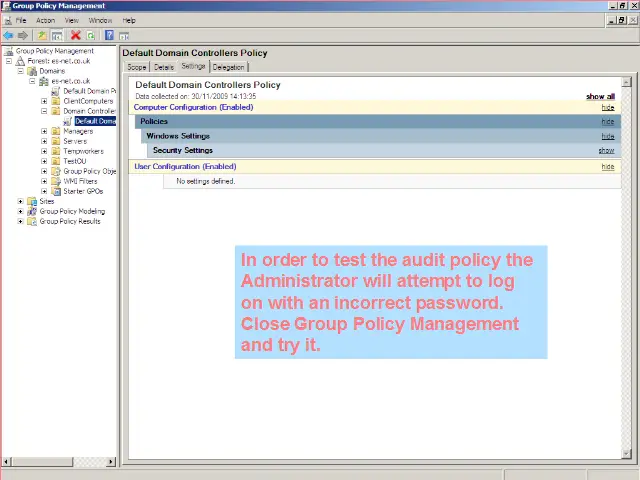Image resolution: width=640 pixels, height=480 pixels.
Task: Click the Default Domain Policy GPO link icon
Action: [x=56, y=91]
